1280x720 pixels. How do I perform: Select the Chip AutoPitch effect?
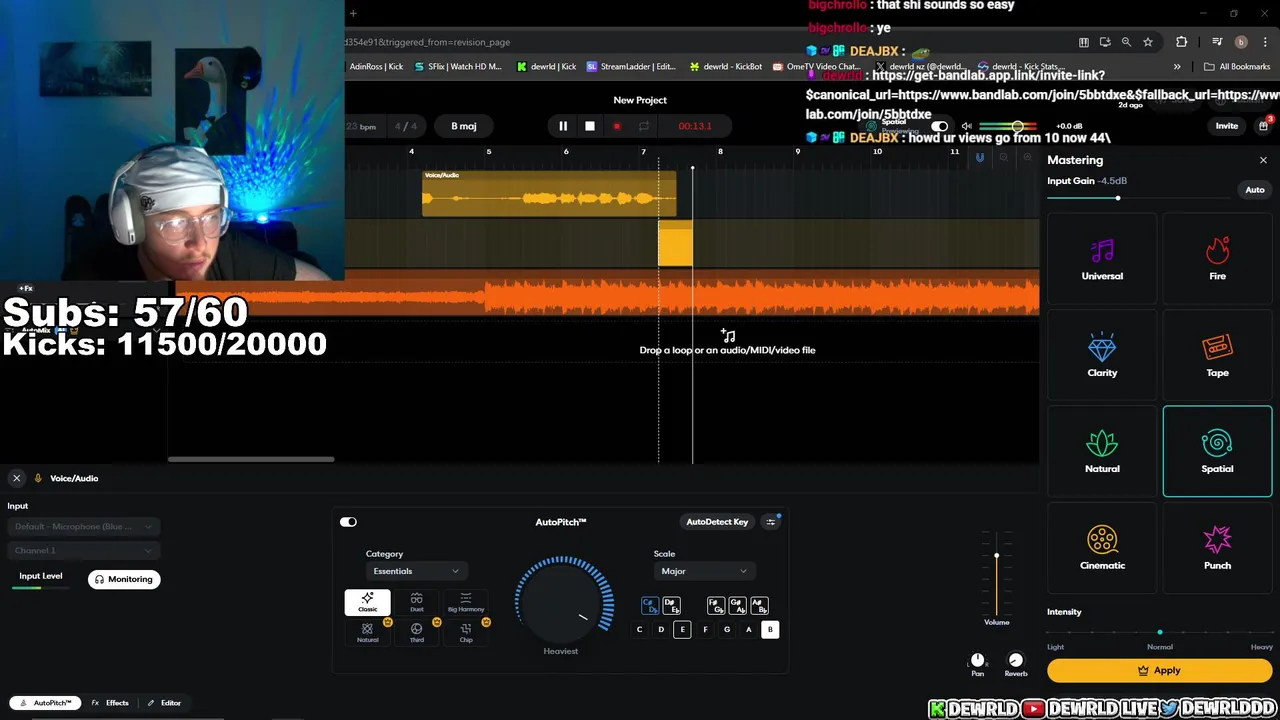point(466,632)
